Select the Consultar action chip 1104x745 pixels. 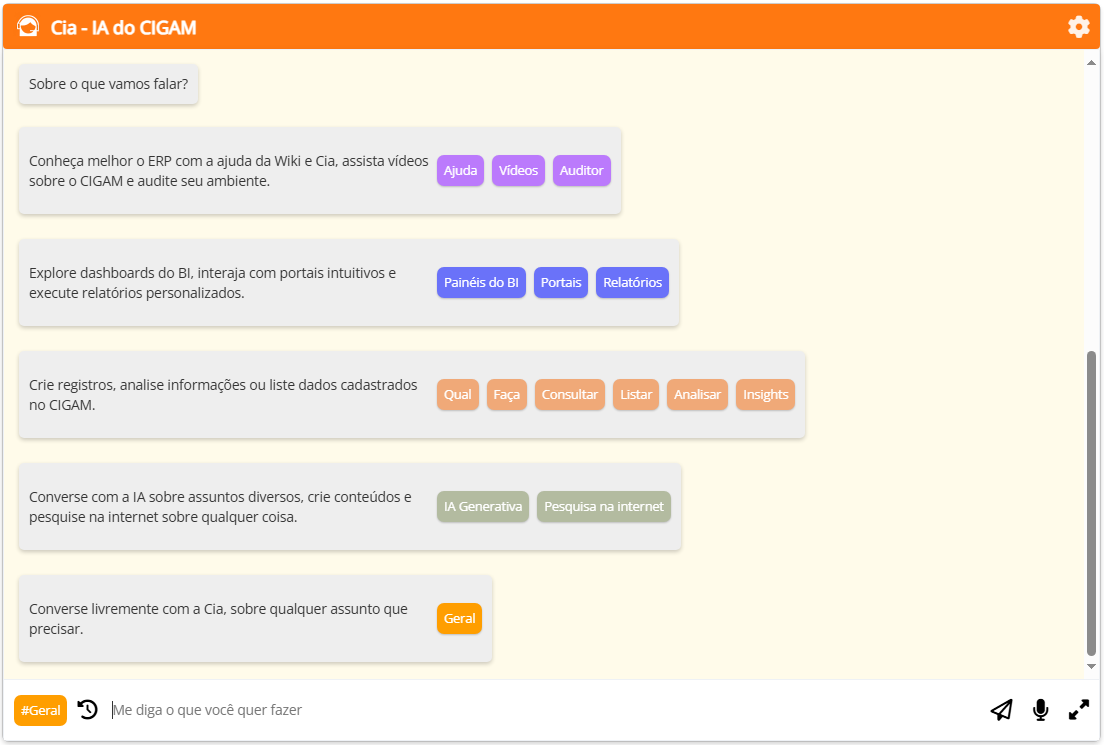570,394
